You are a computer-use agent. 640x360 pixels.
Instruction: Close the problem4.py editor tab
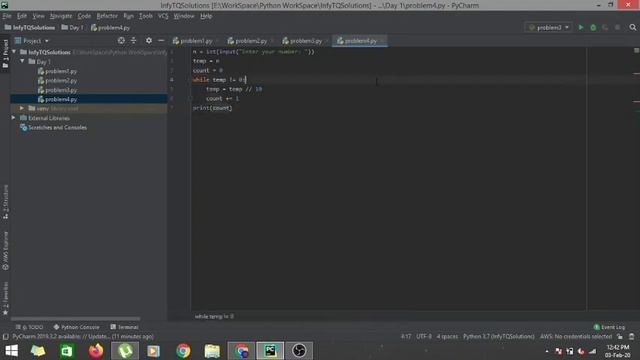click(382, 41)
